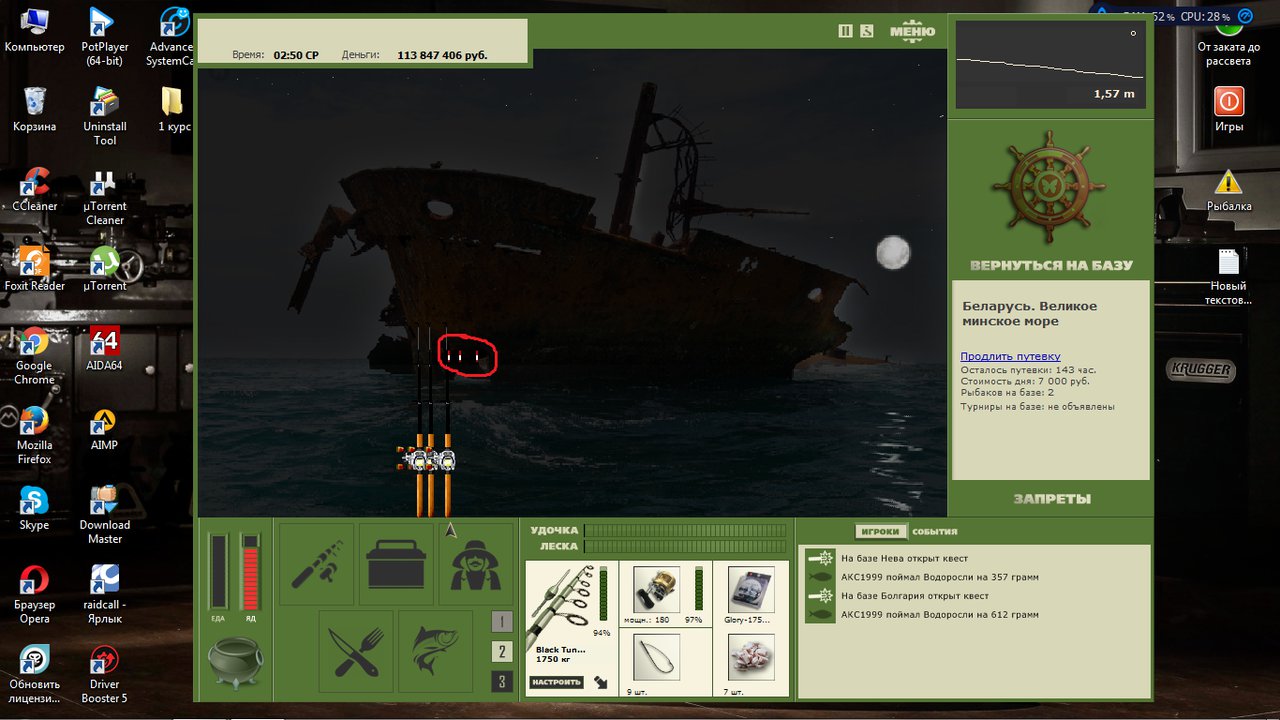The width and height of the screenshot is (1280, 720).
Task: Open the CCleaner desktop icon
Action: coord(34,189)
